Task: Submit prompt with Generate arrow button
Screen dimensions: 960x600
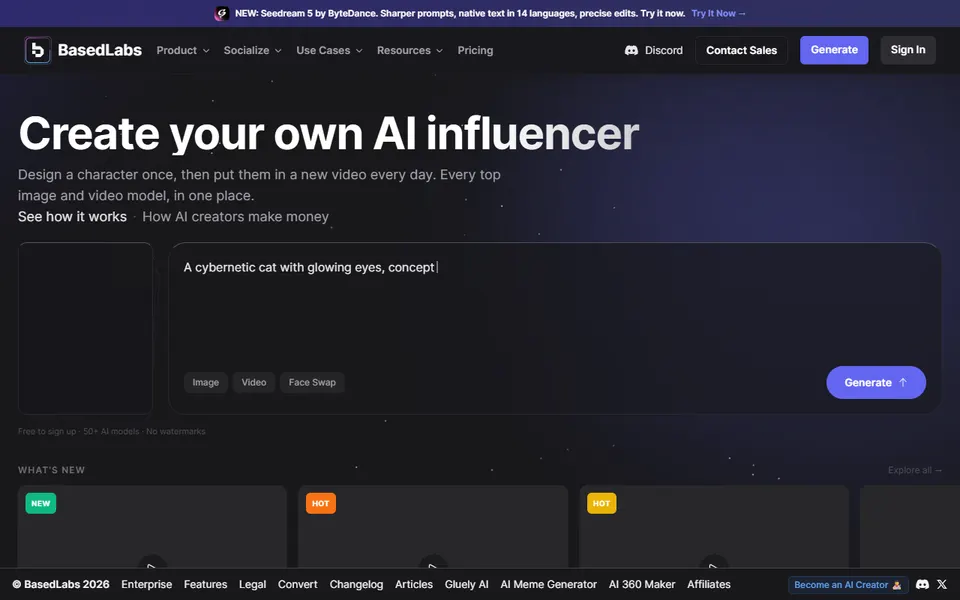Action: click(x=876, y=383)
